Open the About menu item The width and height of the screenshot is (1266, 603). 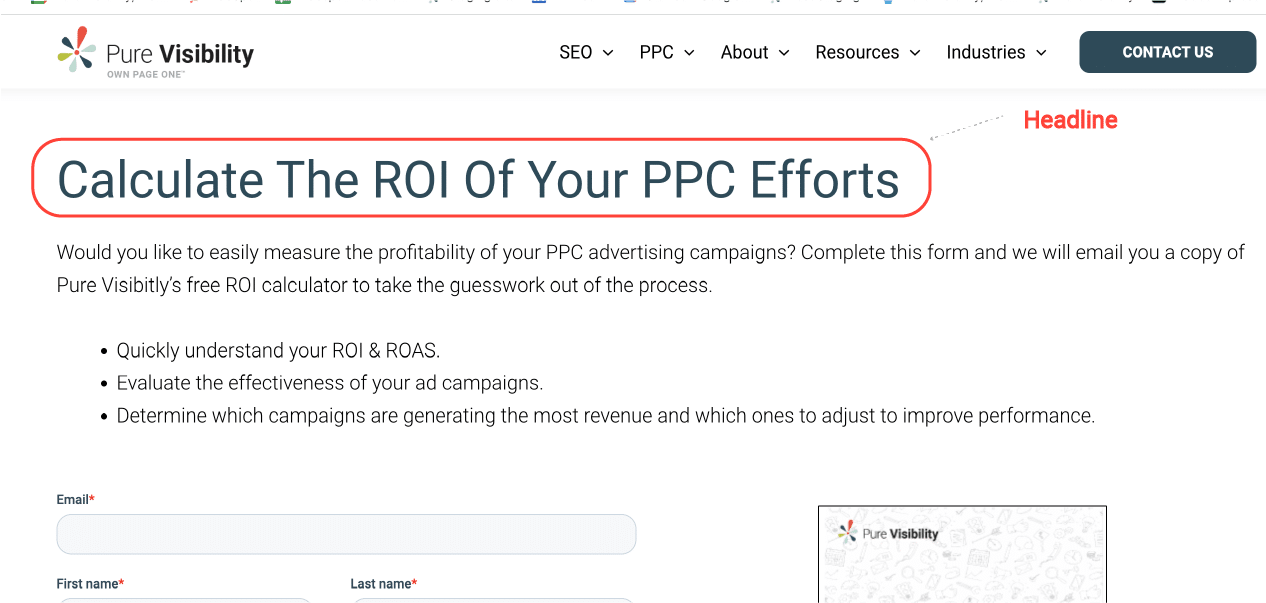tap(745, 52)
